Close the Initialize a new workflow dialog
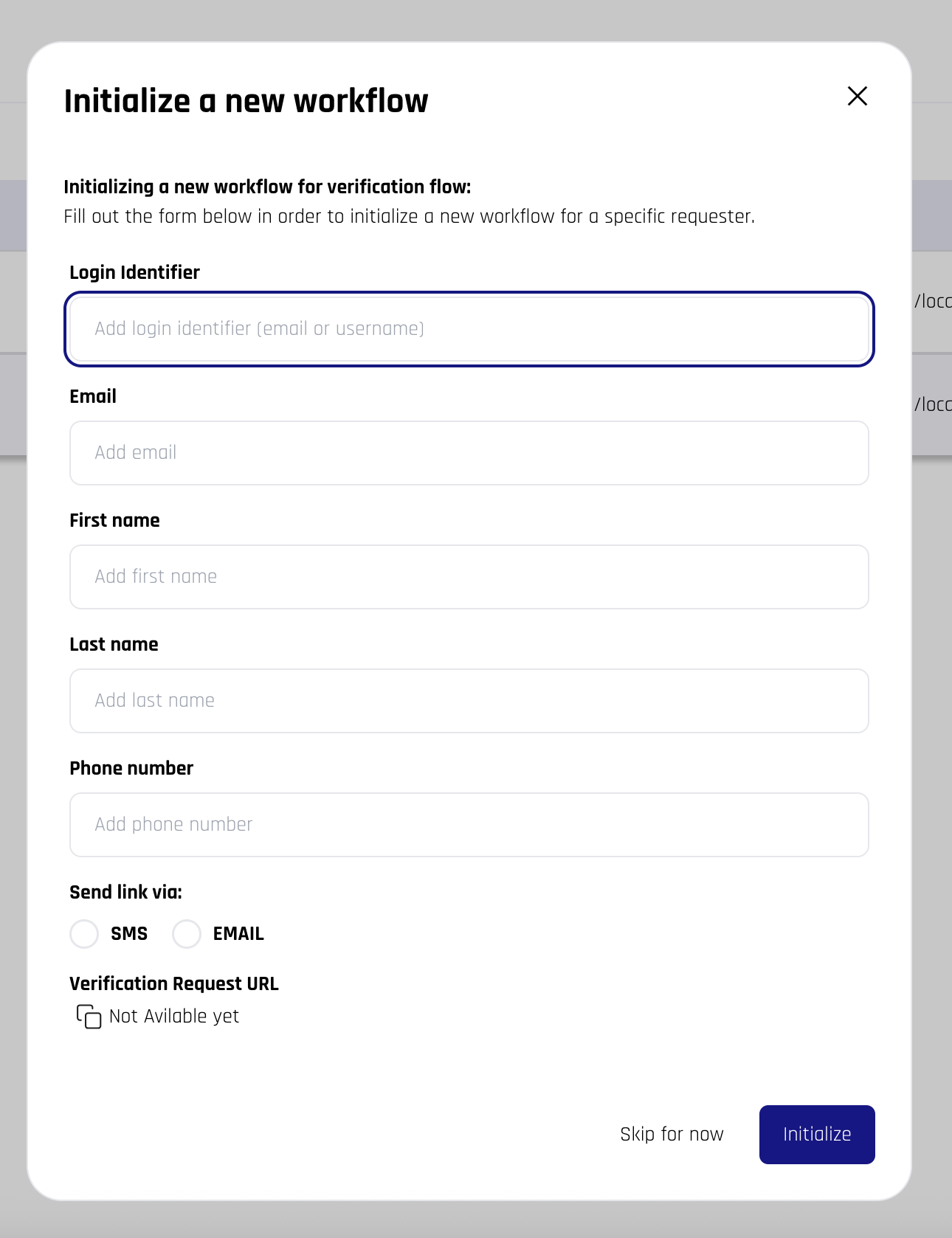This screenshot has height=1238, width=952. 857,96
